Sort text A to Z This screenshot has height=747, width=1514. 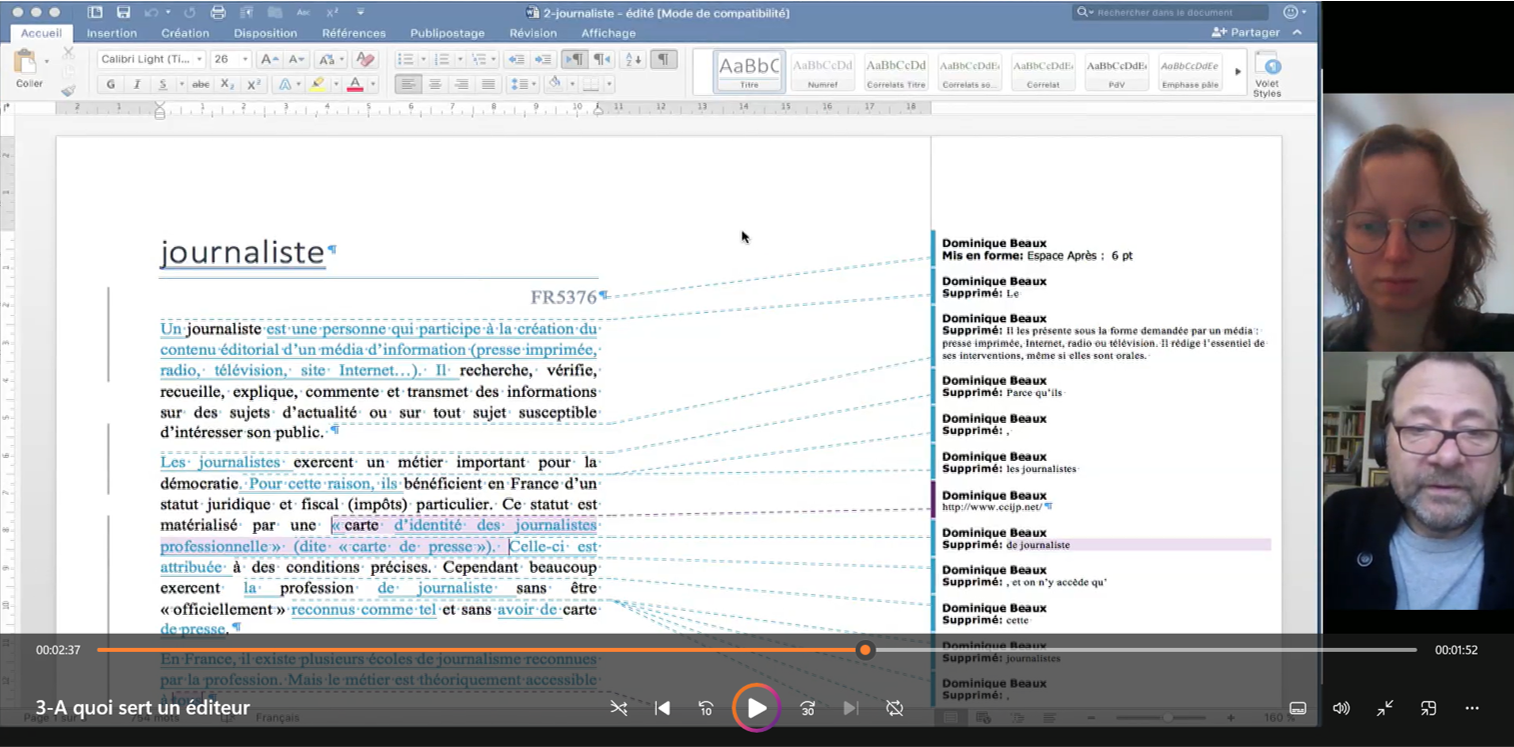[x=633, y=59]
